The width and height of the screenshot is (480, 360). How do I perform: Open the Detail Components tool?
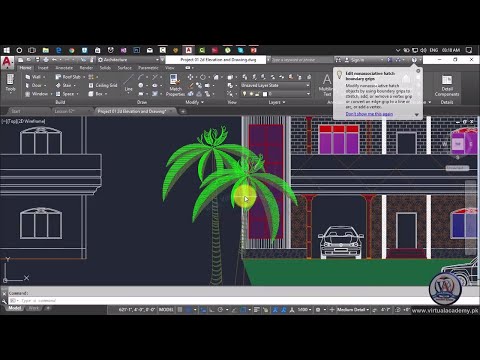click(x=447, y=85)
